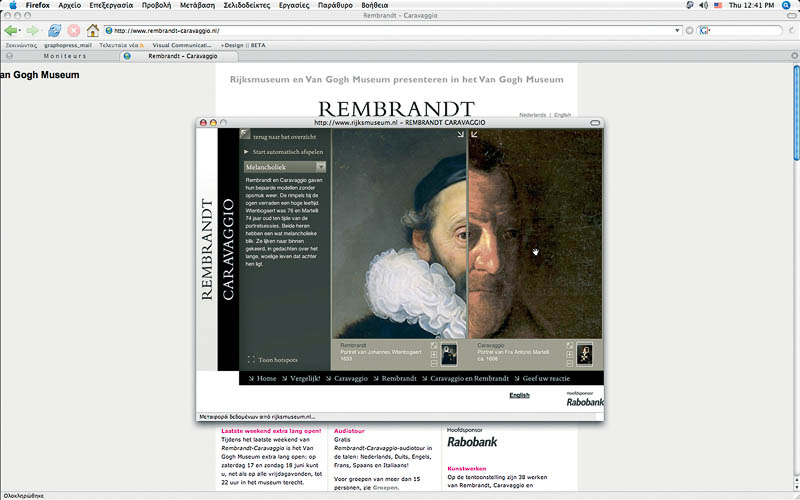Toggle Toon hotspots option
800x500 pixels.
pos(272,360)
